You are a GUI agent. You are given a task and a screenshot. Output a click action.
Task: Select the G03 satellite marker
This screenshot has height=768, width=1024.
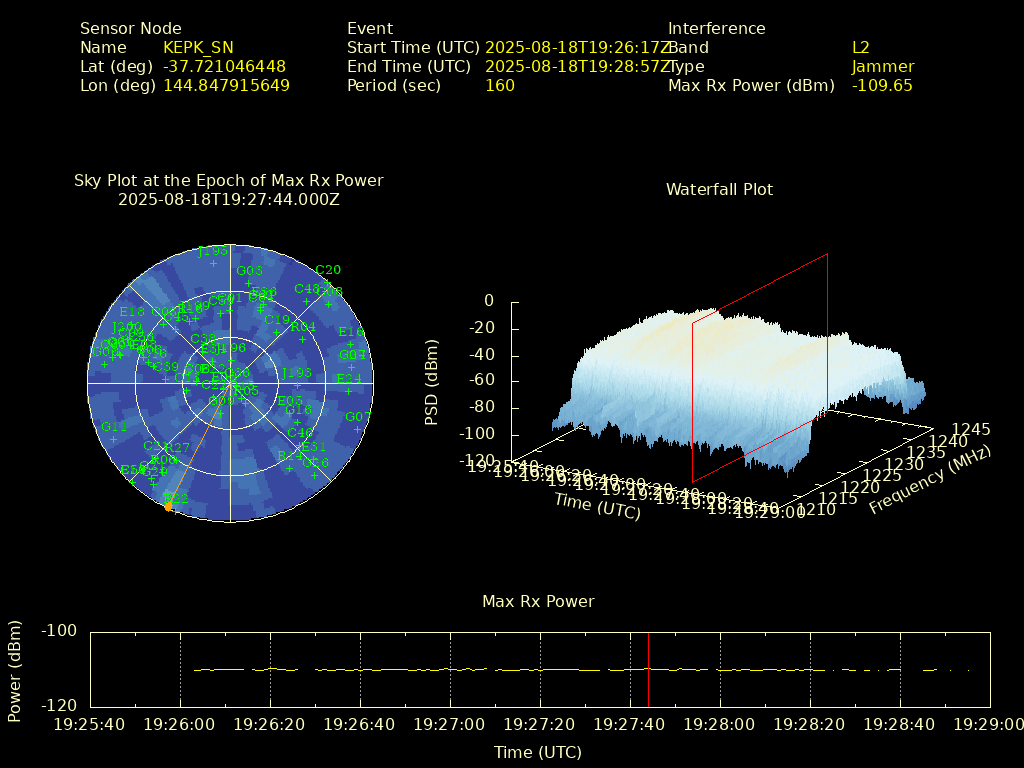(249, 282)
